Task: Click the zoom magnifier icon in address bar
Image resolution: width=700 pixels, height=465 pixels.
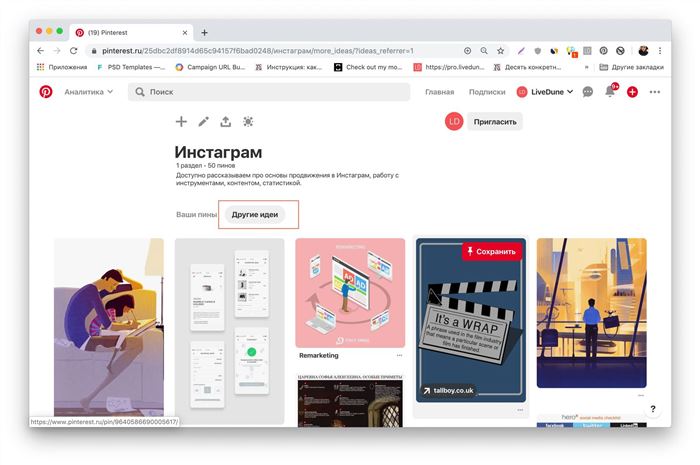Action: pyautogui.click(x=484, y=51)
